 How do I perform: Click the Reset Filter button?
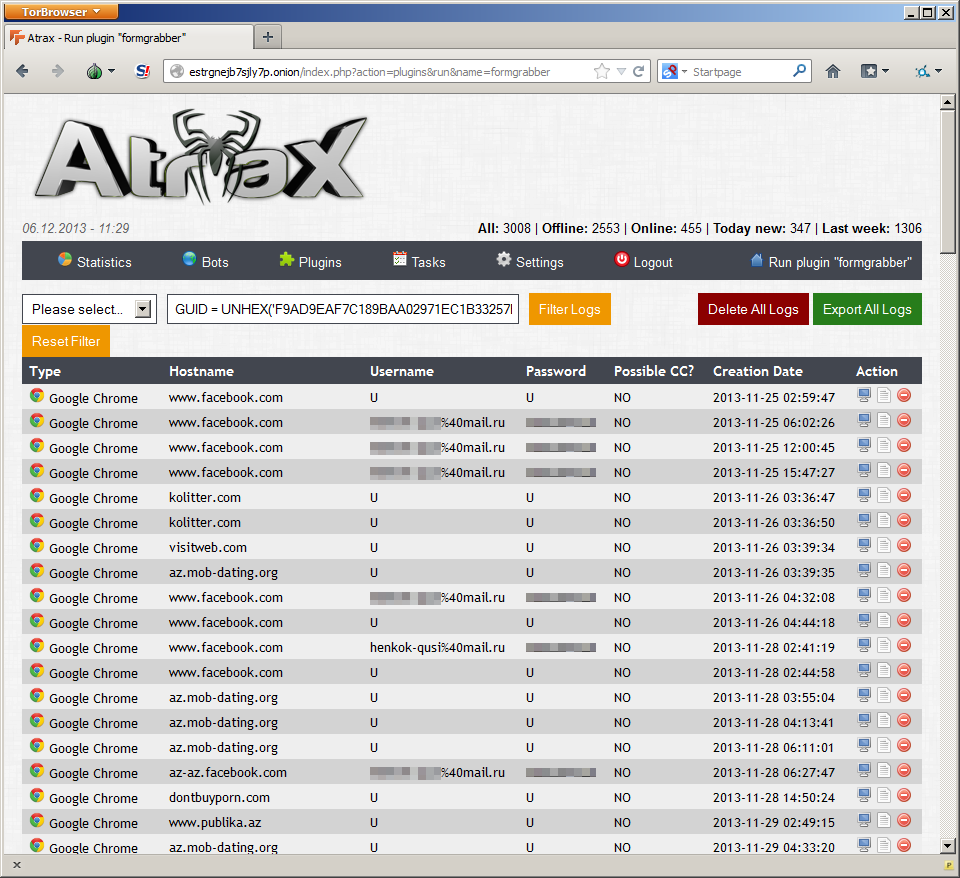(x=66, y=341)
